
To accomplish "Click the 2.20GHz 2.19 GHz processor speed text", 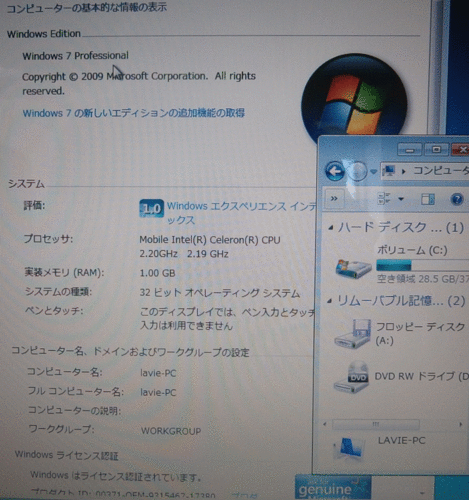I will pyautogui.click(x=184, y=254).
